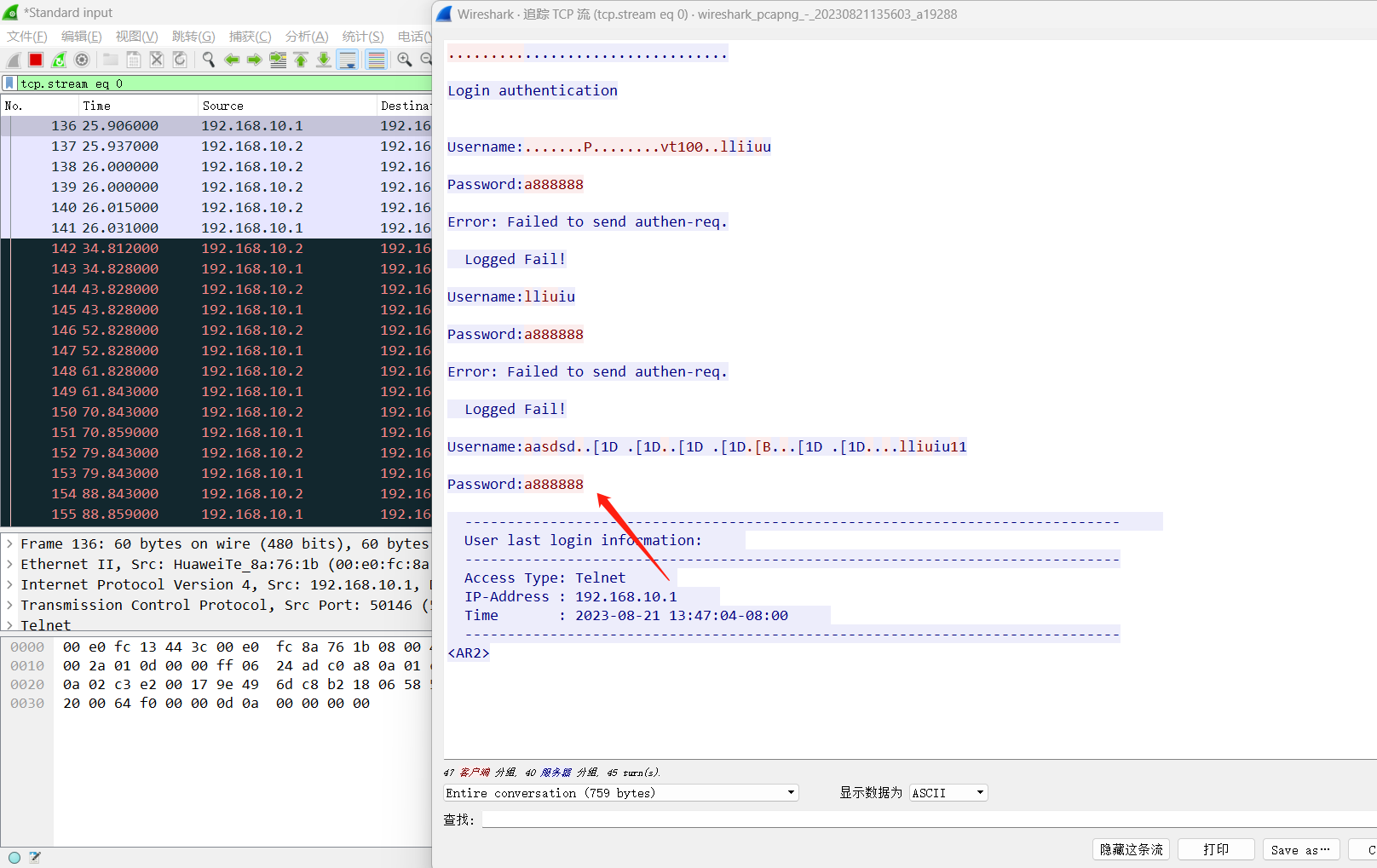Sort packets by the Source column header
Screen dimensions: 1377x868
(287, 106)
